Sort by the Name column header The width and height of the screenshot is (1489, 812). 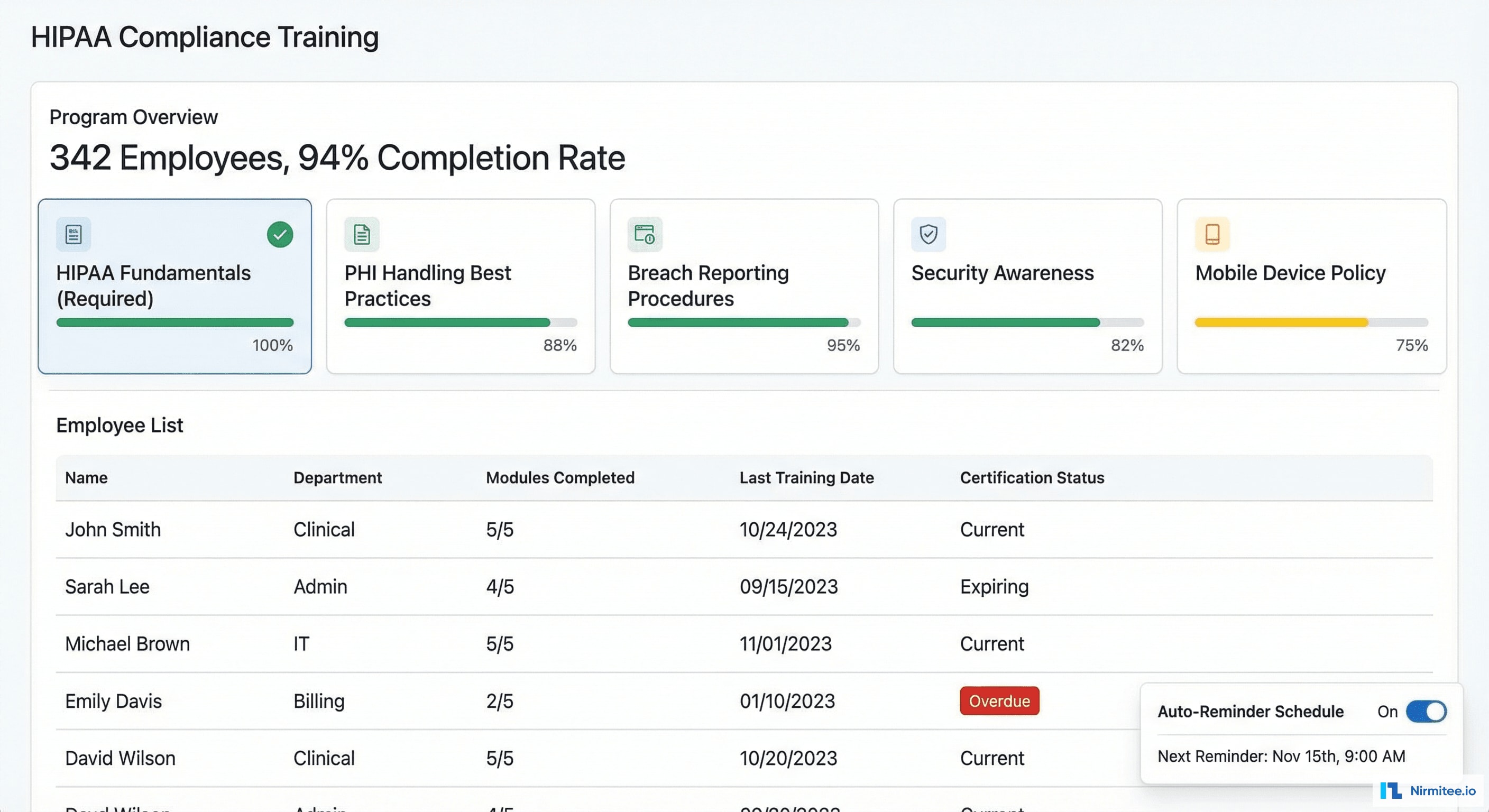(x=86, y=477)
